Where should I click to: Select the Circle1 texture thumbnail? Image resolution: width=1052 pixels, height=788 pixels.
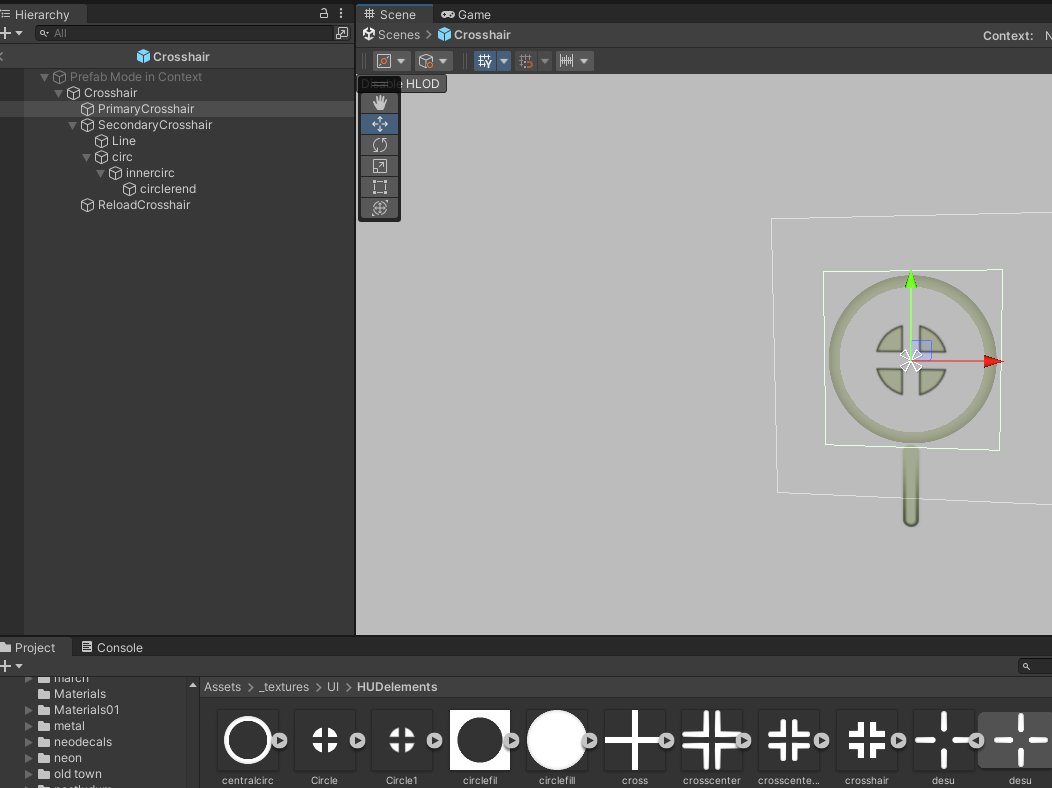tap(402, 740)
